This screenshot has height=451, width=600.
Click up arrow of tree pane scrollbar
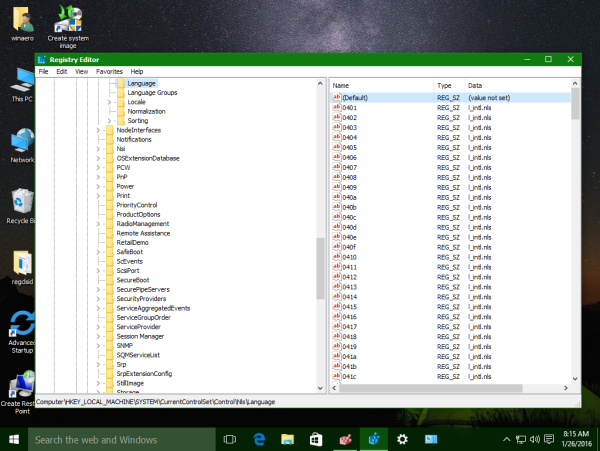tap(320, 83)
